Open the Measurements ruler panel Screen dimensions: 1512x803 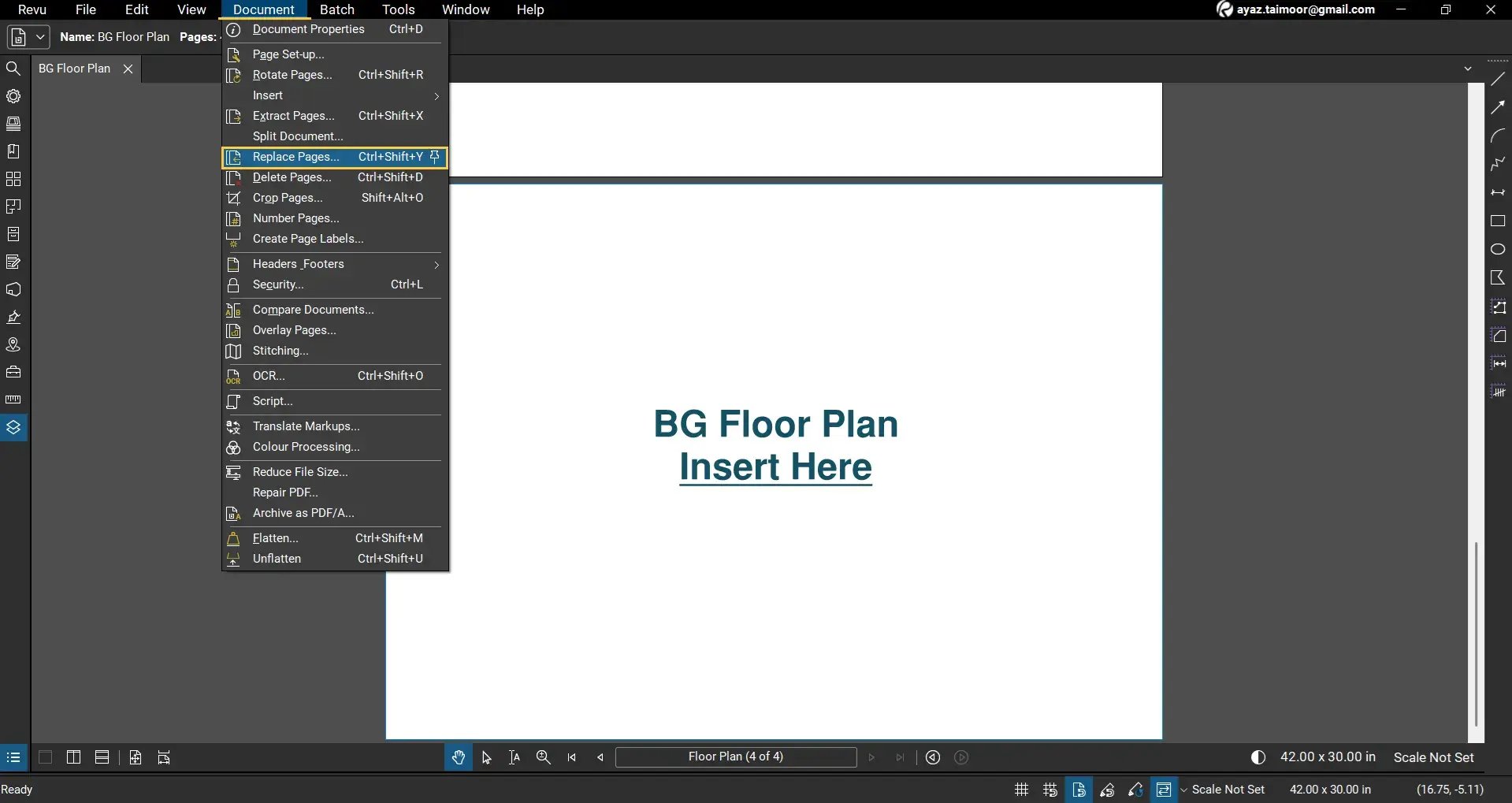[13, 400]
